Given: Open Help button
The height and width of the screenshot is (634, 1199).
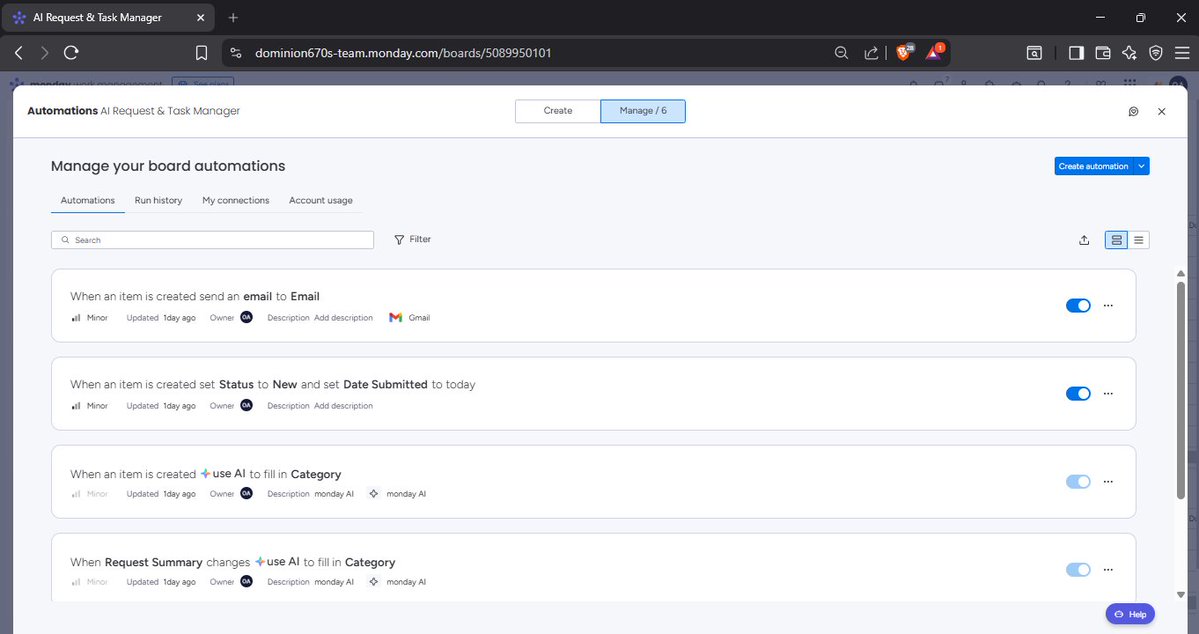Looking at the screenshot, I should click(x=1130, y=614).
